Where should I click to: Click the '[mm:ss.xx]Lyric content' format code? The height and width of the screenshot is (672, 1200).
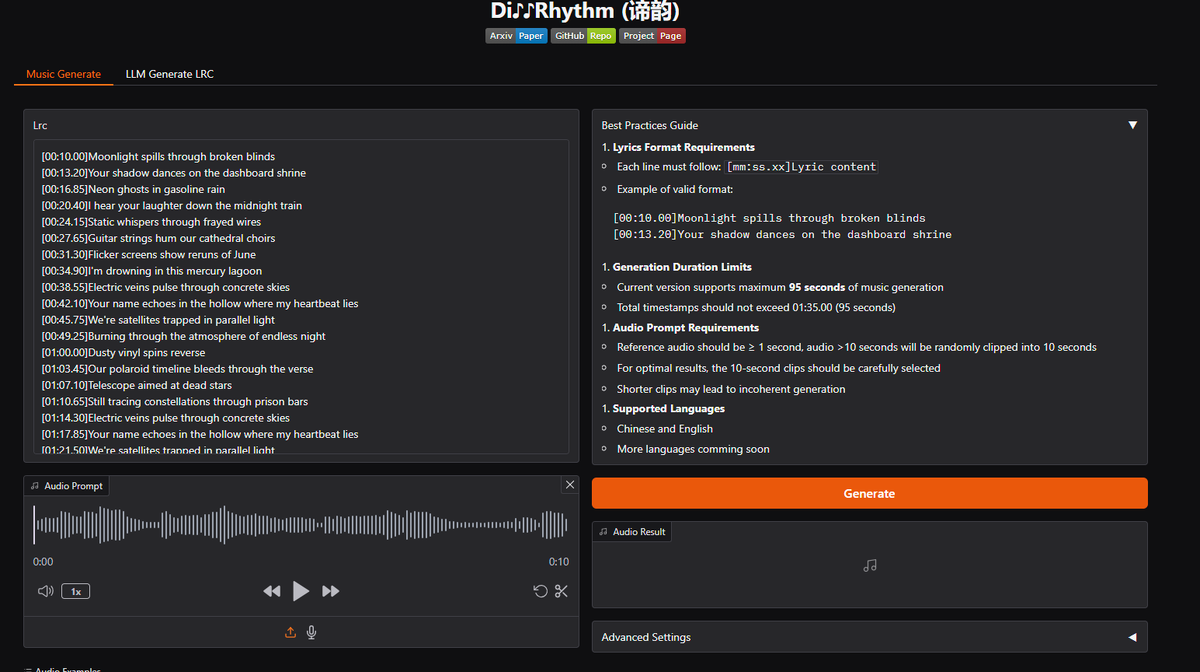801,167
